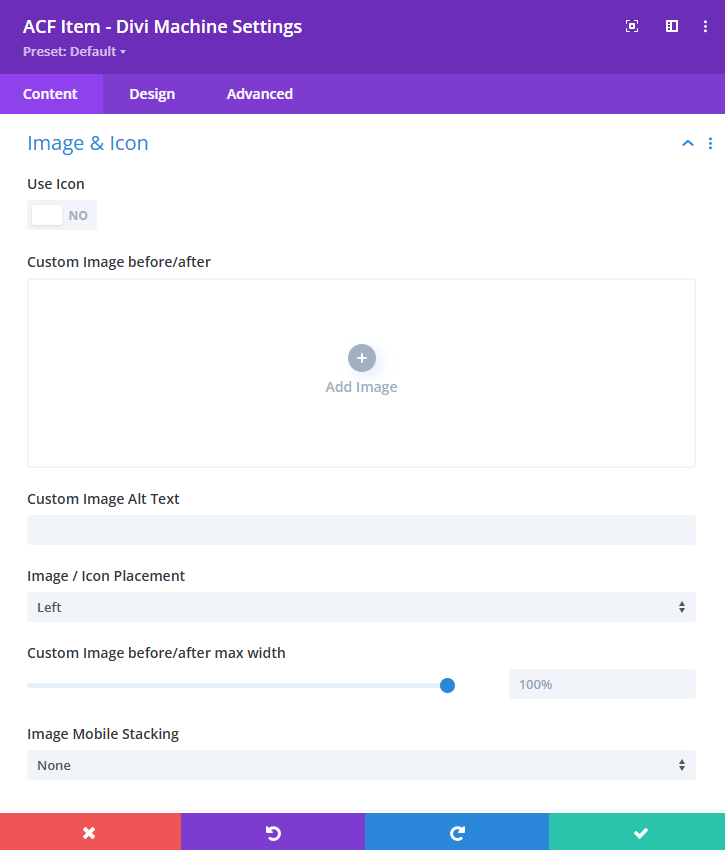
Task: Open the Image & Icon section options menu
Action: point(710,143)
